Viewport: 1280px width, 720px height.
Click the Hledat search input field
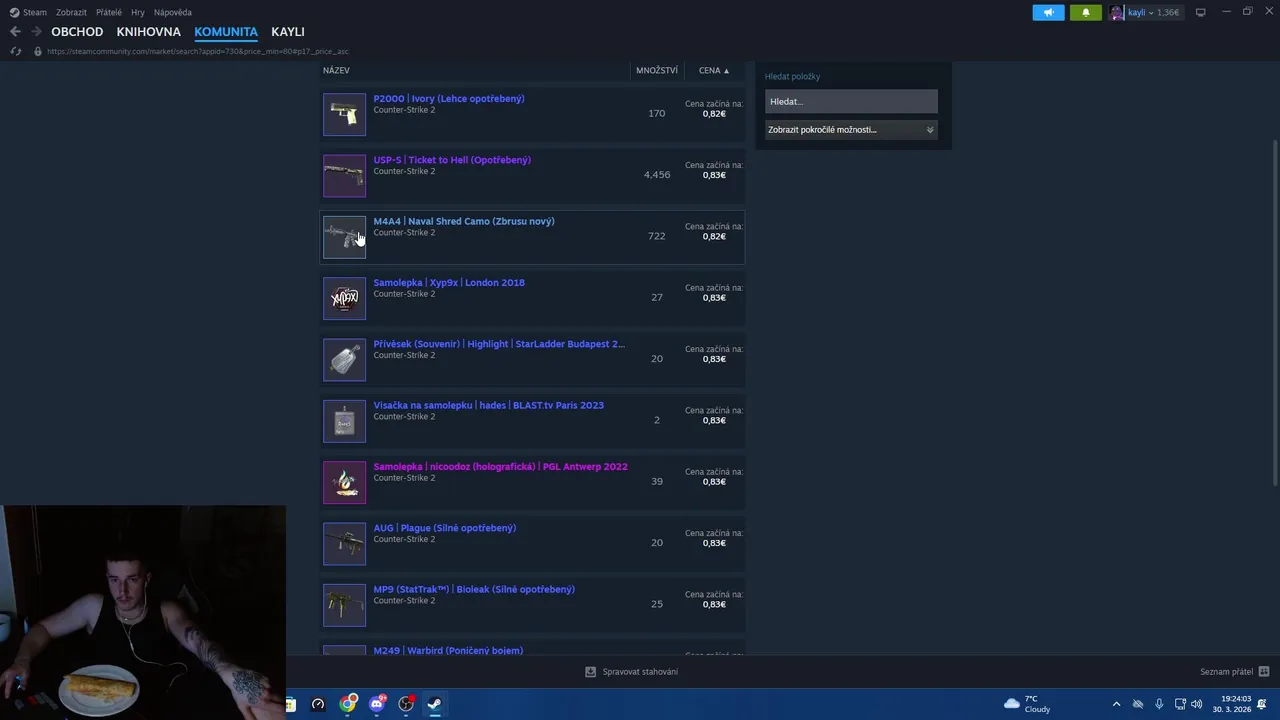pos(851,101)
